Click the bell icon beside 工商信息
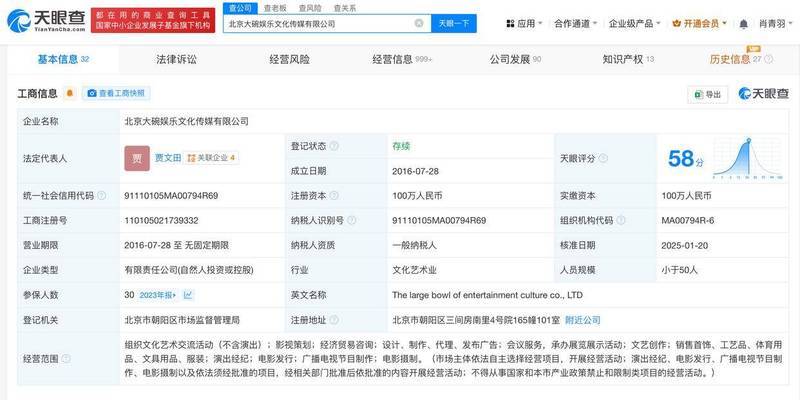800x400 pixels. pos(70,94)
